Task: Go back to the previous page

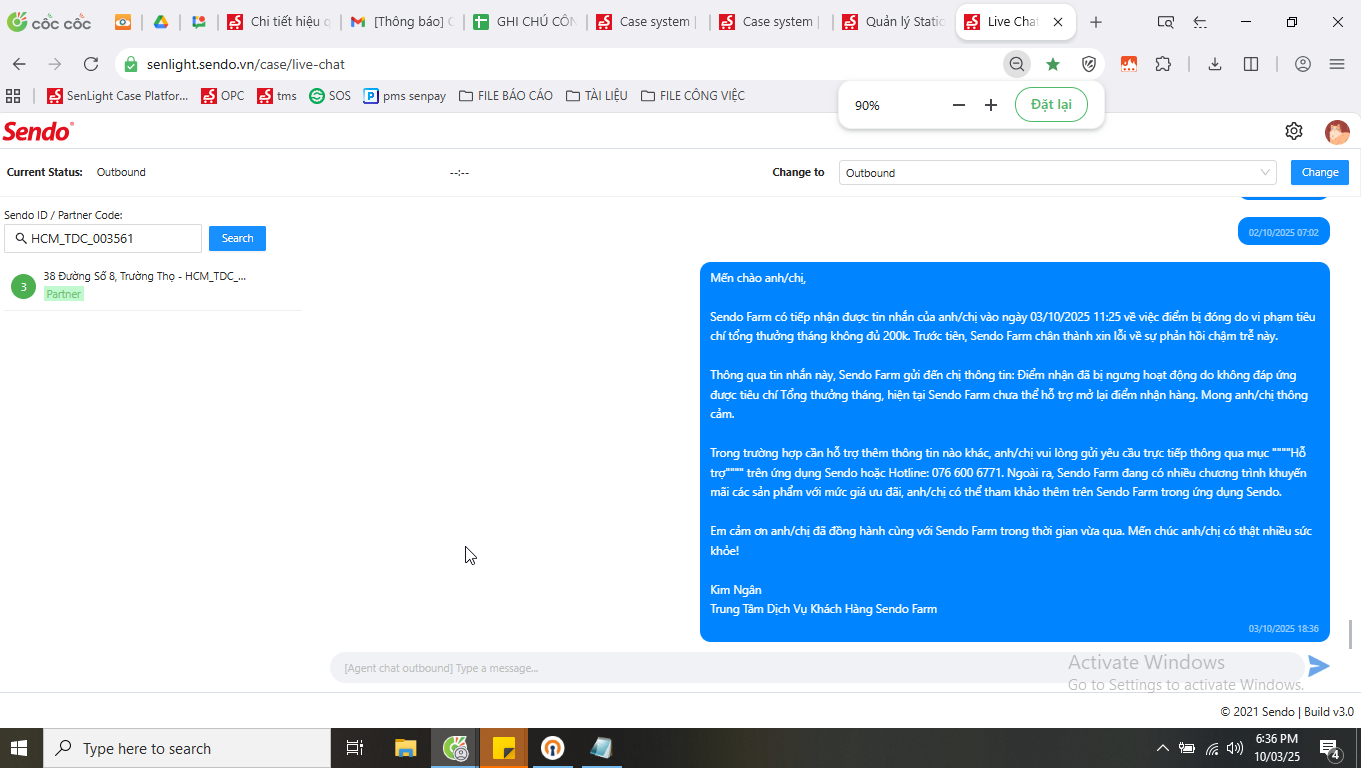Action: 19,64
